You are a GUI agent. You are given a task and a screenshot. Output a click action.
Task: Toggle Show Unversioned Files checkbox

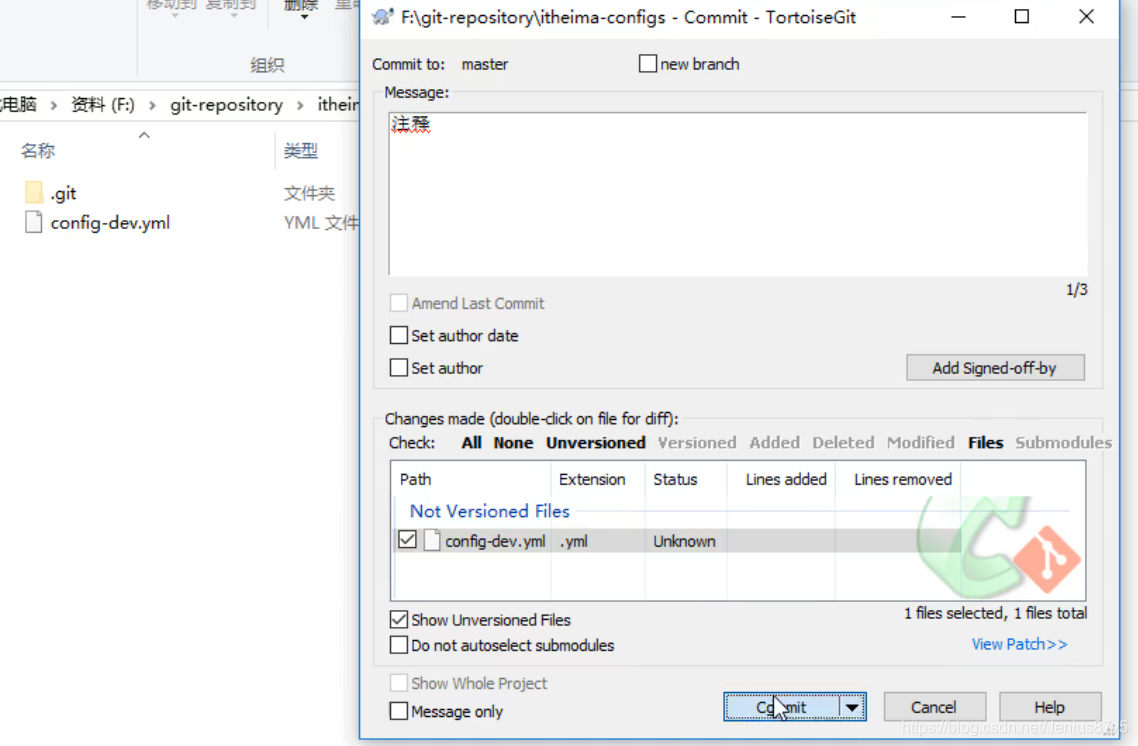(398, 620)
